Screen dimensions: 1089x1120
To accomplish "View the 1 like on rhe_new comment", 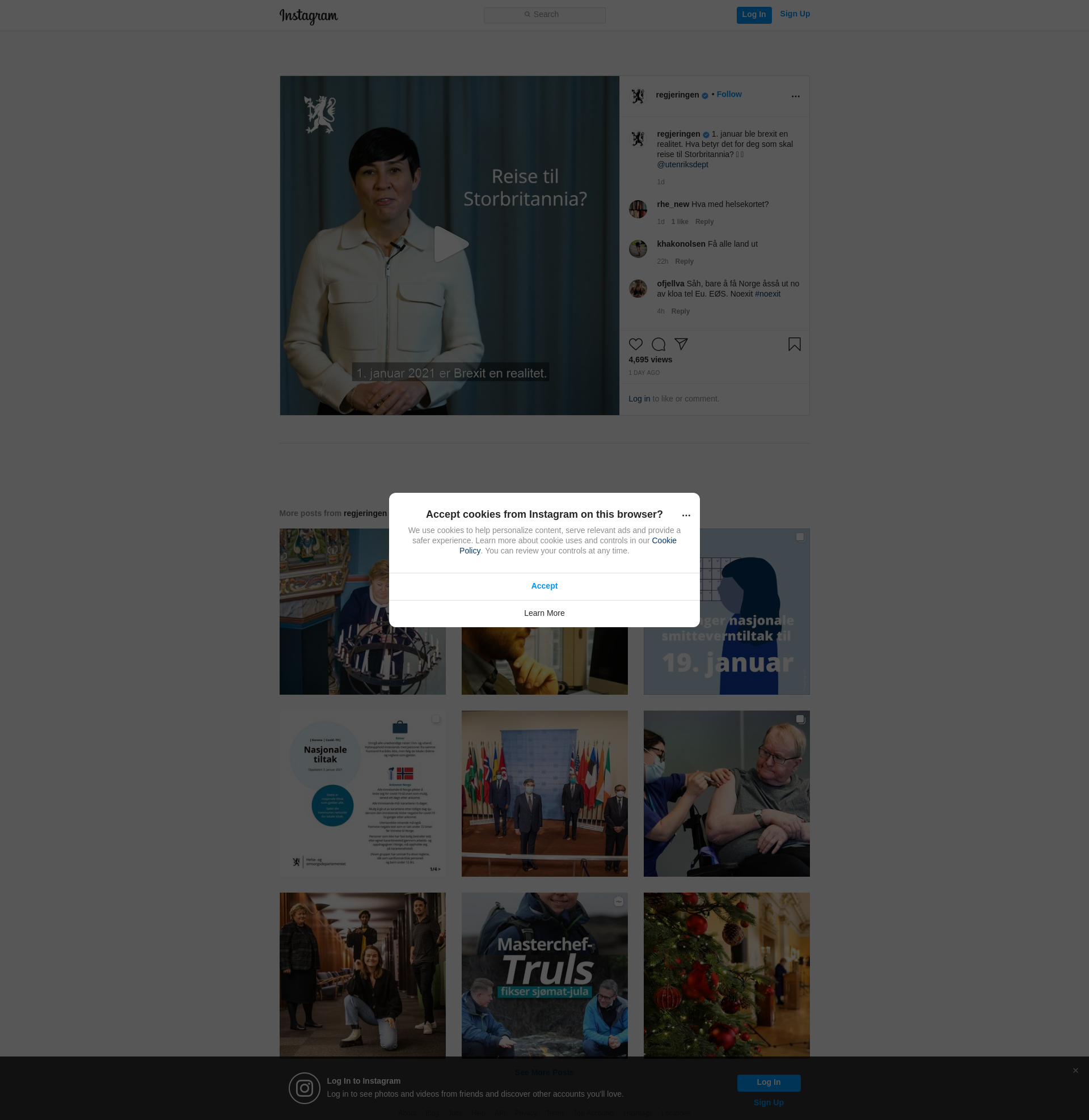I will point(679,222).
